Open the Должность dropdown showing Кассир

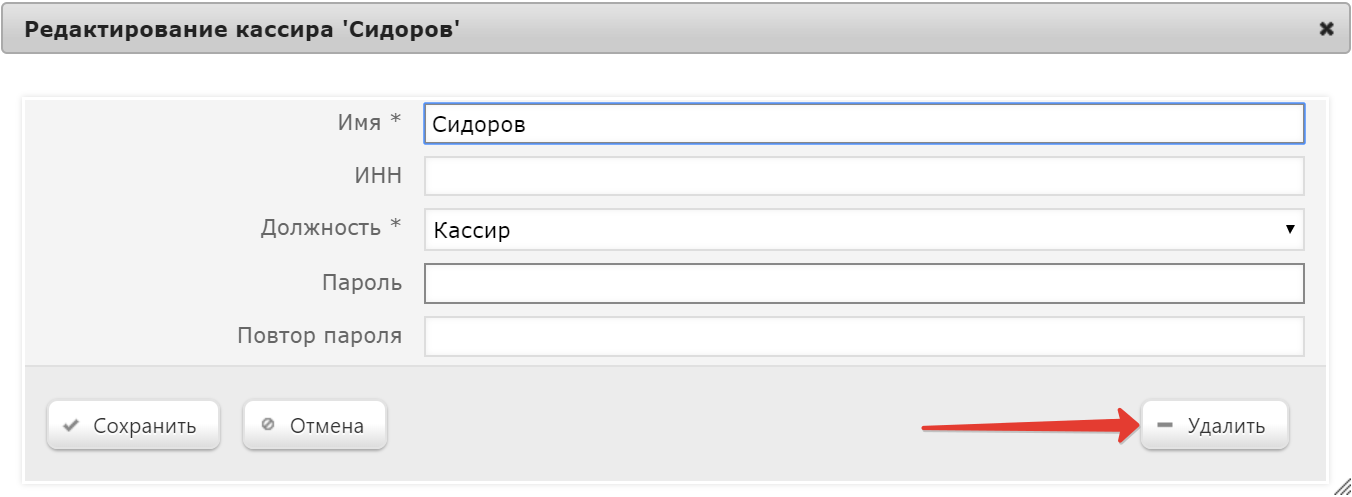(864, 230)
